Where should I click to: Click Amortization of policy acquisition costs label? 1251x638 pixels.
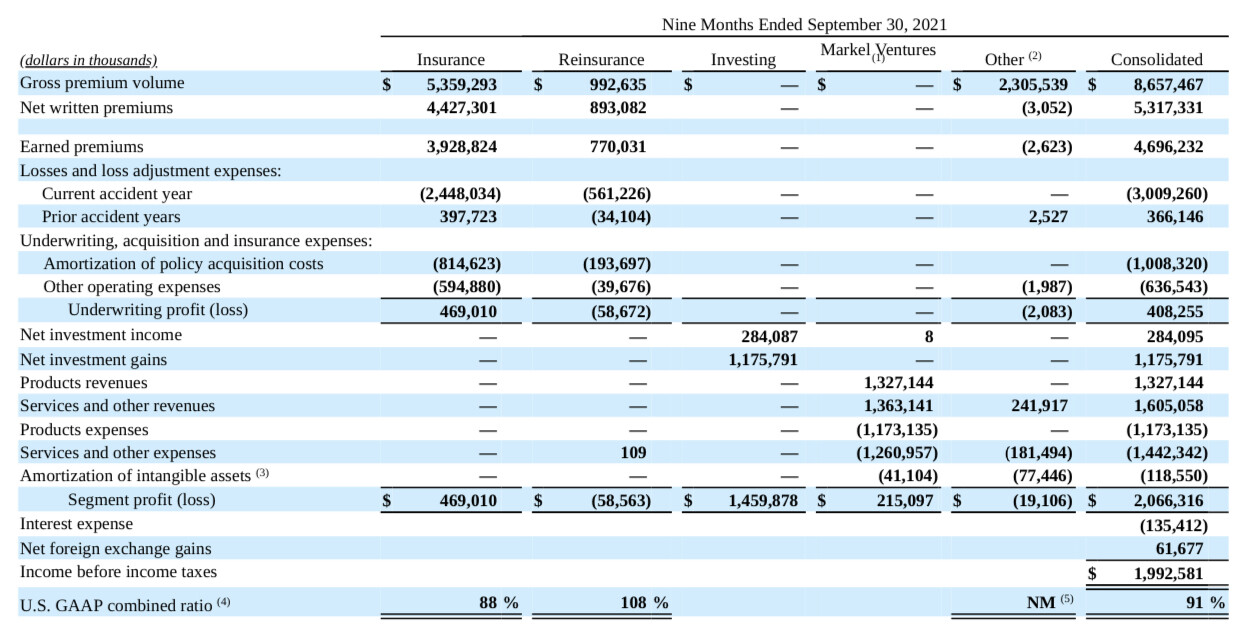coord(184,263)
